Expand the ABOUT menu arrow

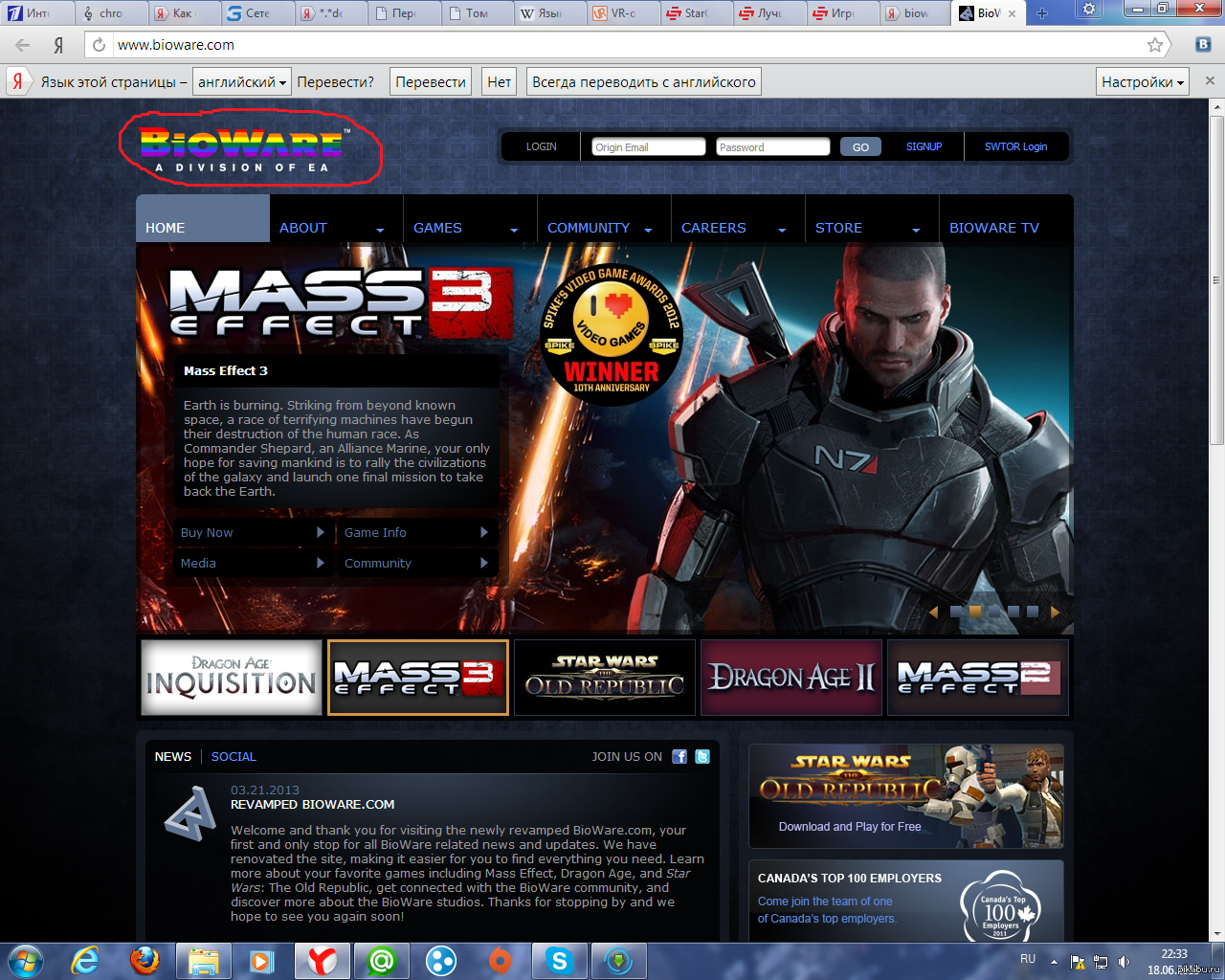pos(380,230)
